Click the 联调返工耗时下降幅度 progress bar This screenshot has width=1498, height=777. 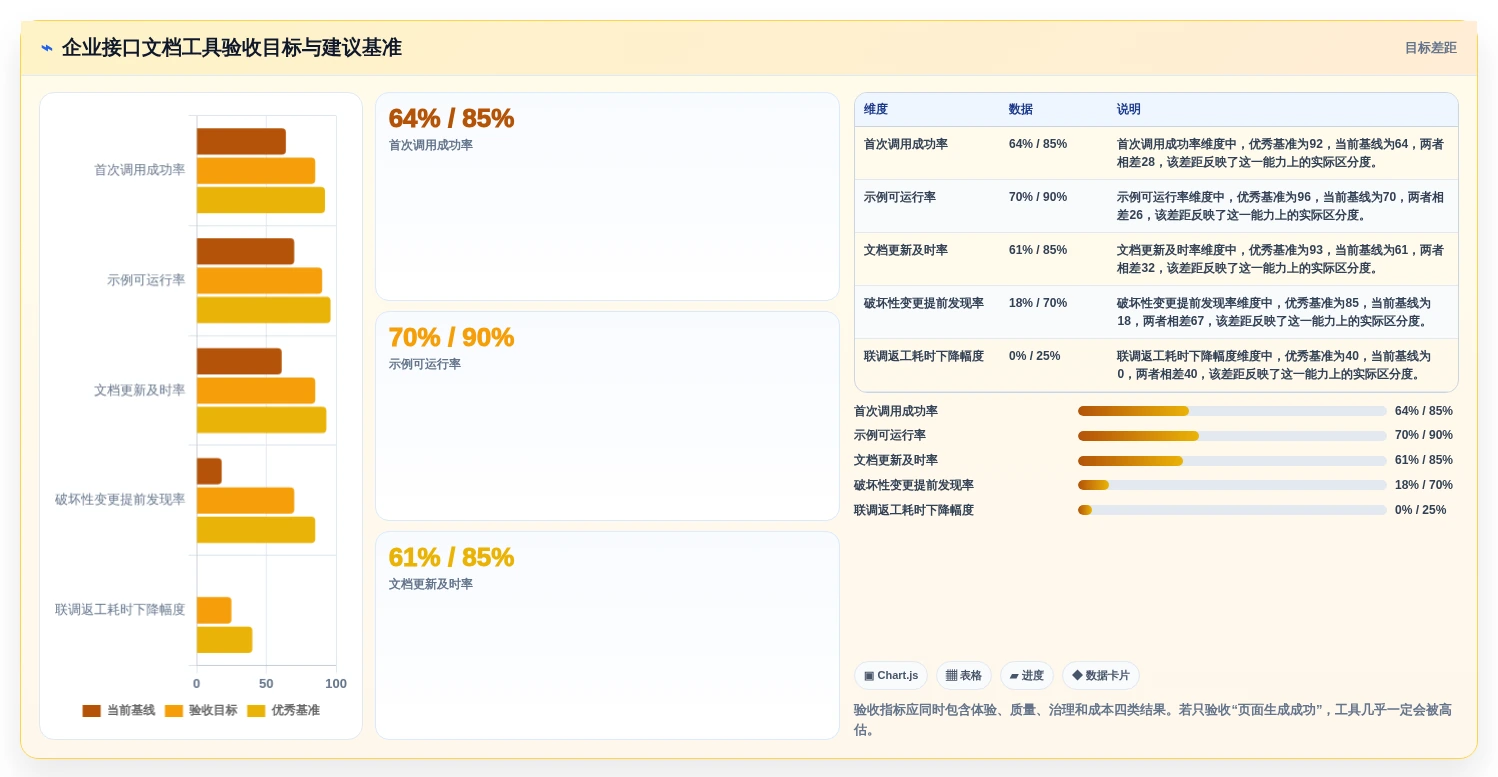click(1232, 510)
